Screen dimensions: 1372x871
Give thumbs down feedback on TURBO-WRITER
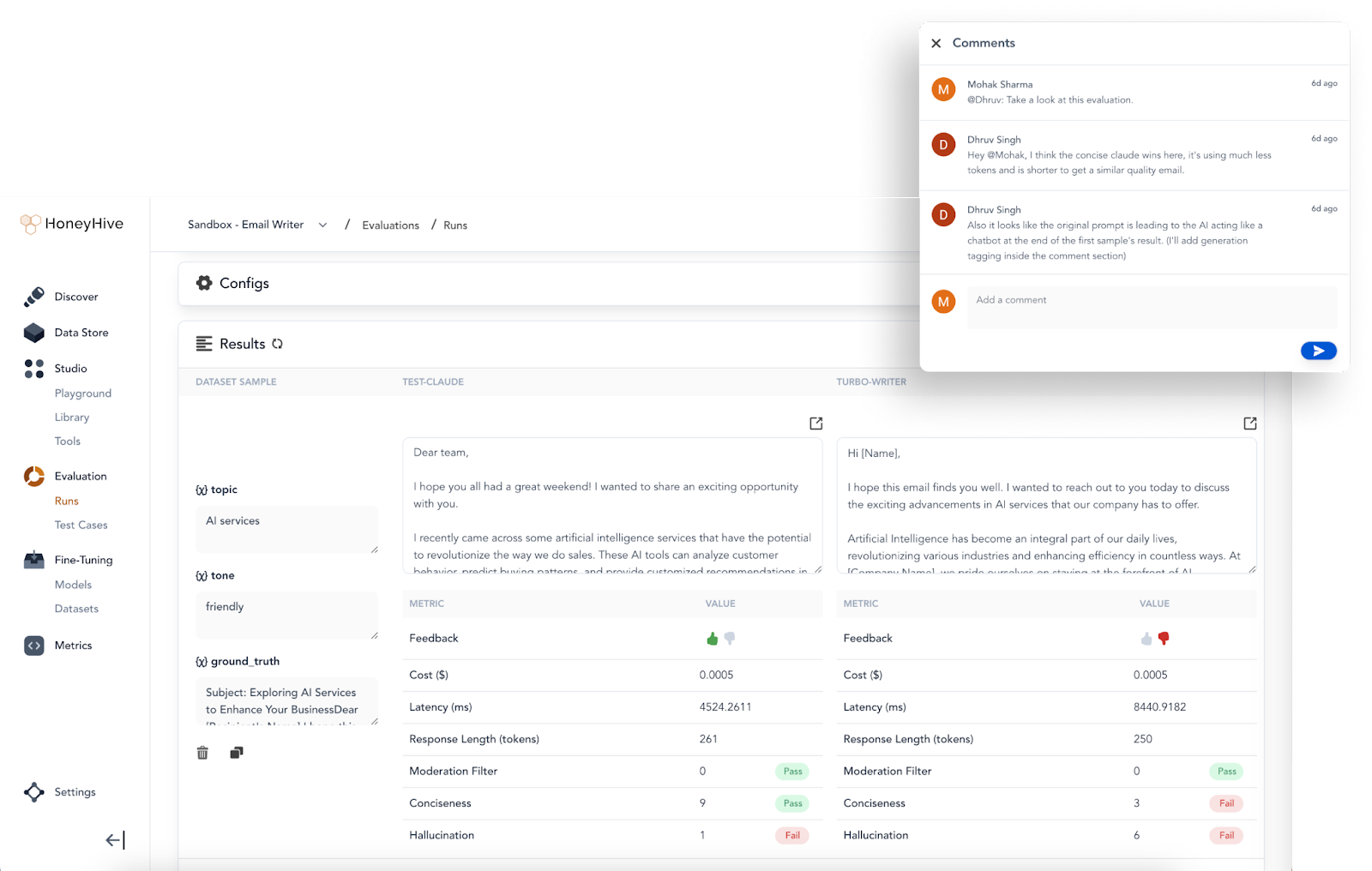[1164, 638]
